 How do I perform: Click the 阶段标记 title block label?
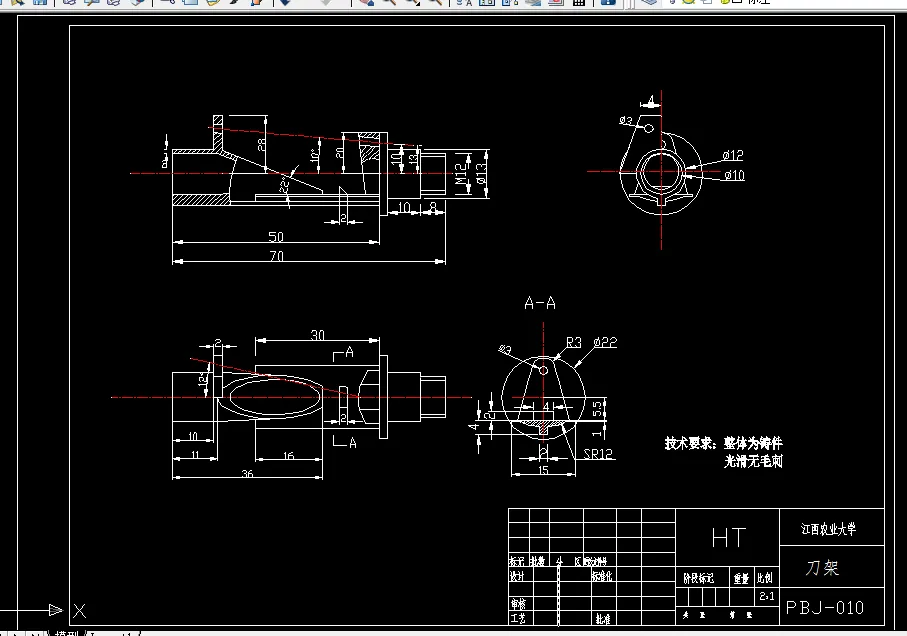(698, 578)
